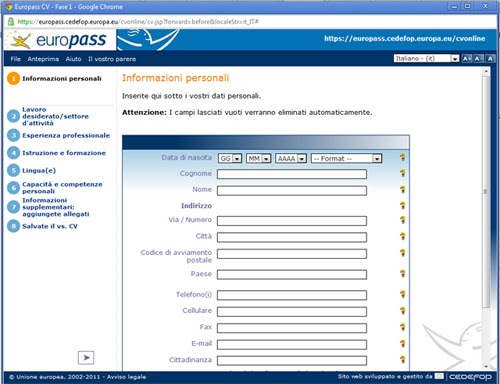Viewport: 500px width, 384px height.
Task: Click the Fax input field
Action: [292, 328]
